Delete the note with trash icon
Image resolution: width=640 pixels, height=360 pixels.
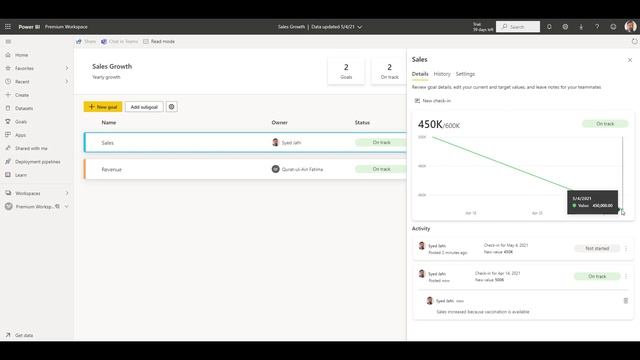click(x=626, y=301)
